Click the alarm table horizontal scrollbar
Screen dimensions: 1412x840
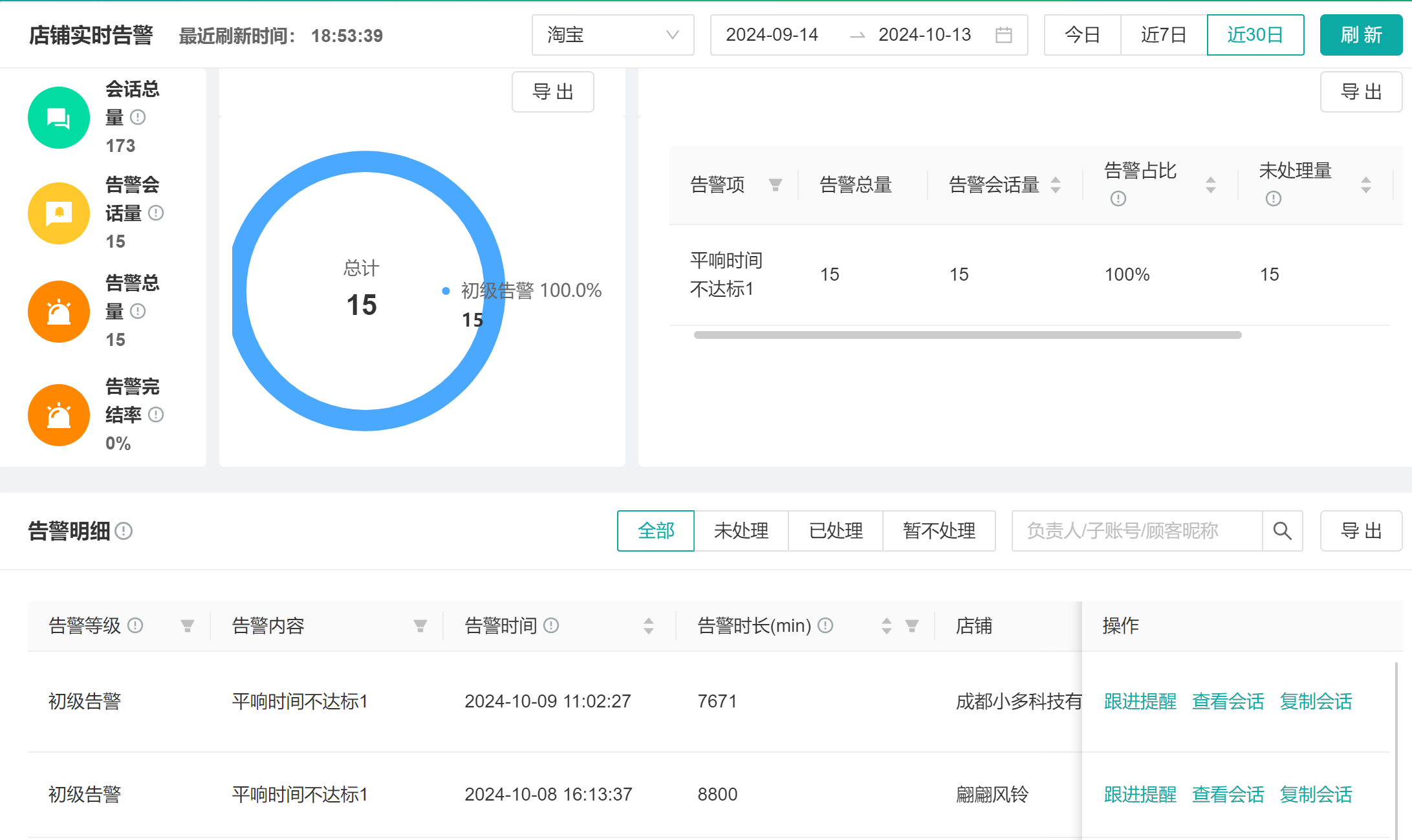(x=968, y=335)
